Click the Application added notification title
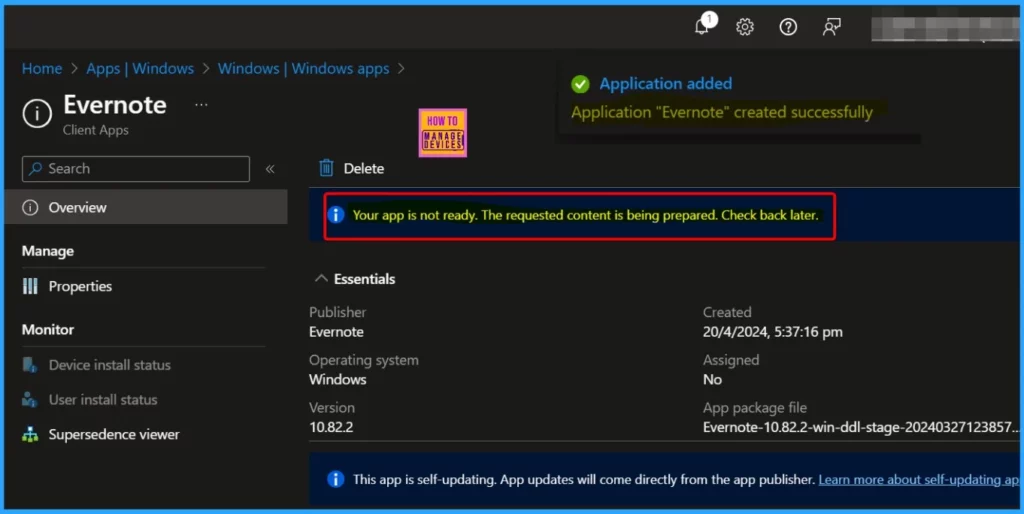1024x514 pixels. [x=665, y=84]
